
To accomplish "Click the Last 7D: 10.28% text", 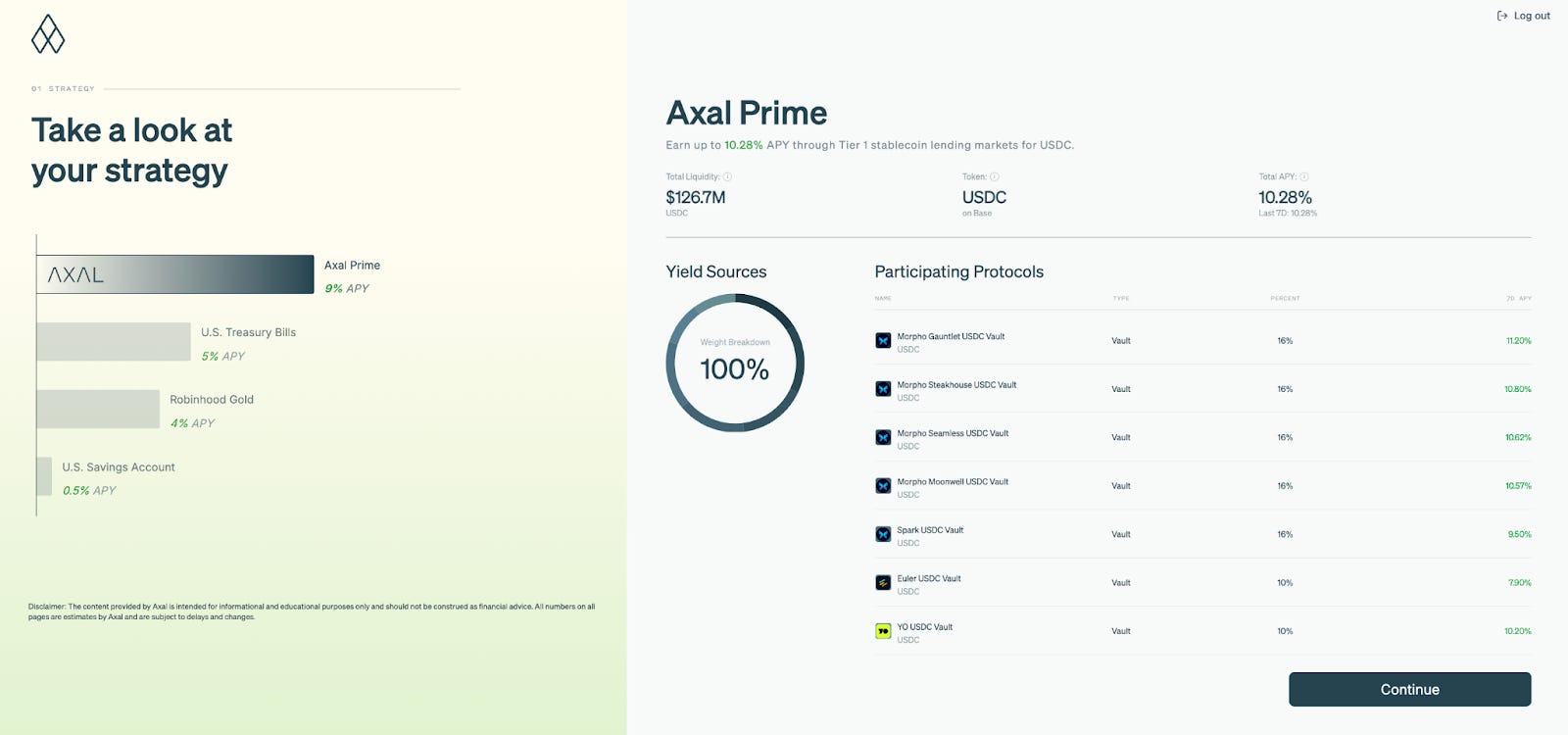I will [x=1288, y=213].
